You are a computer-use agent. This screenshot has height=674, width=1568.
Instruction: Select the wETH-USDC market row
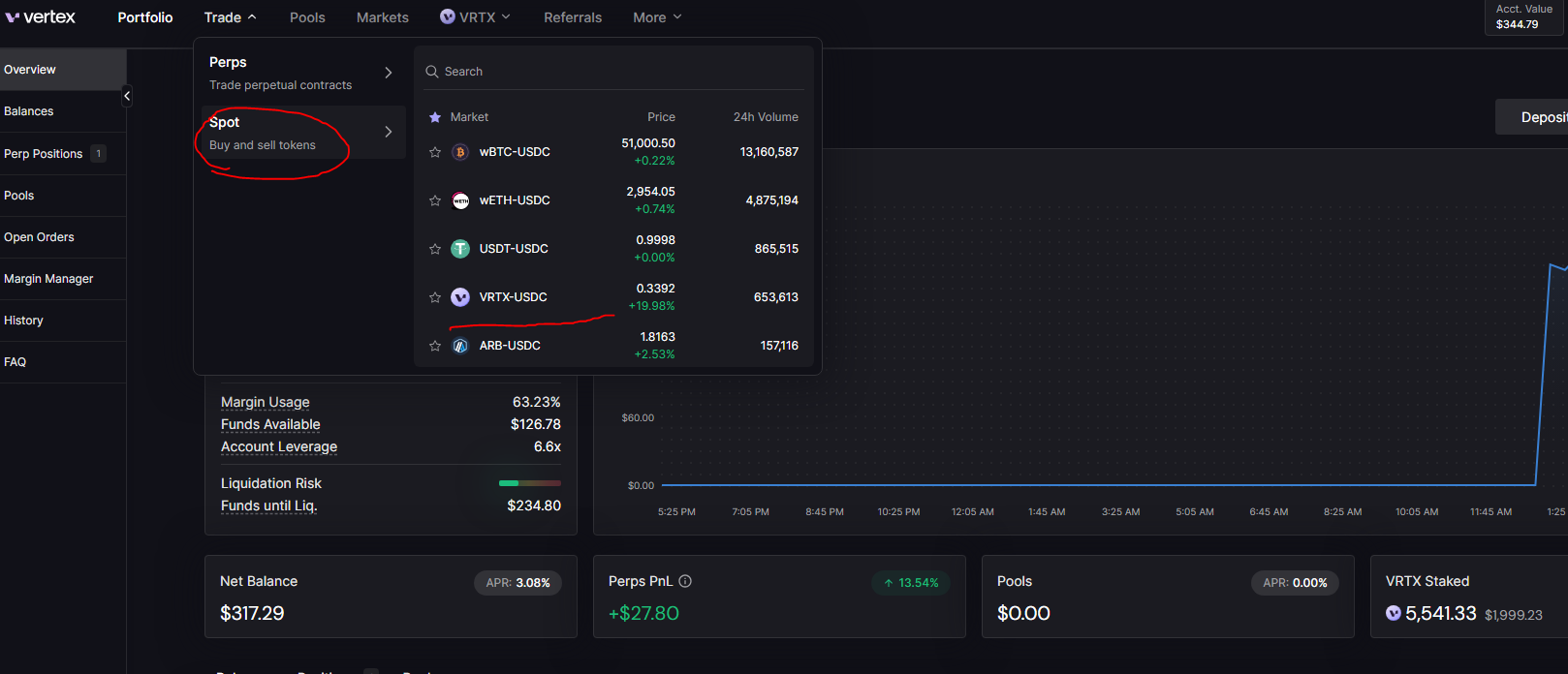(613, 200)
